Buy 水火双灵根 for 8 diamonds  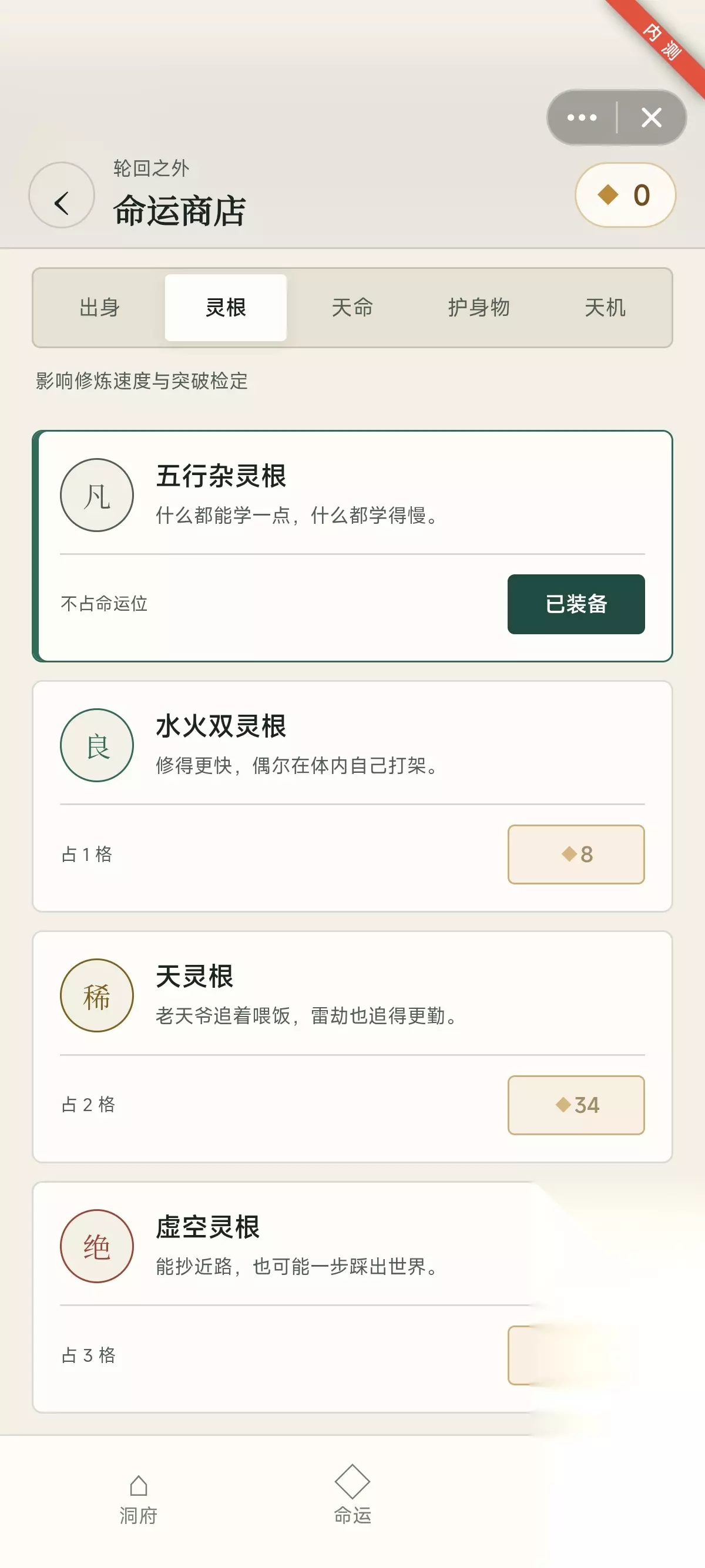(x=576, y=854)
